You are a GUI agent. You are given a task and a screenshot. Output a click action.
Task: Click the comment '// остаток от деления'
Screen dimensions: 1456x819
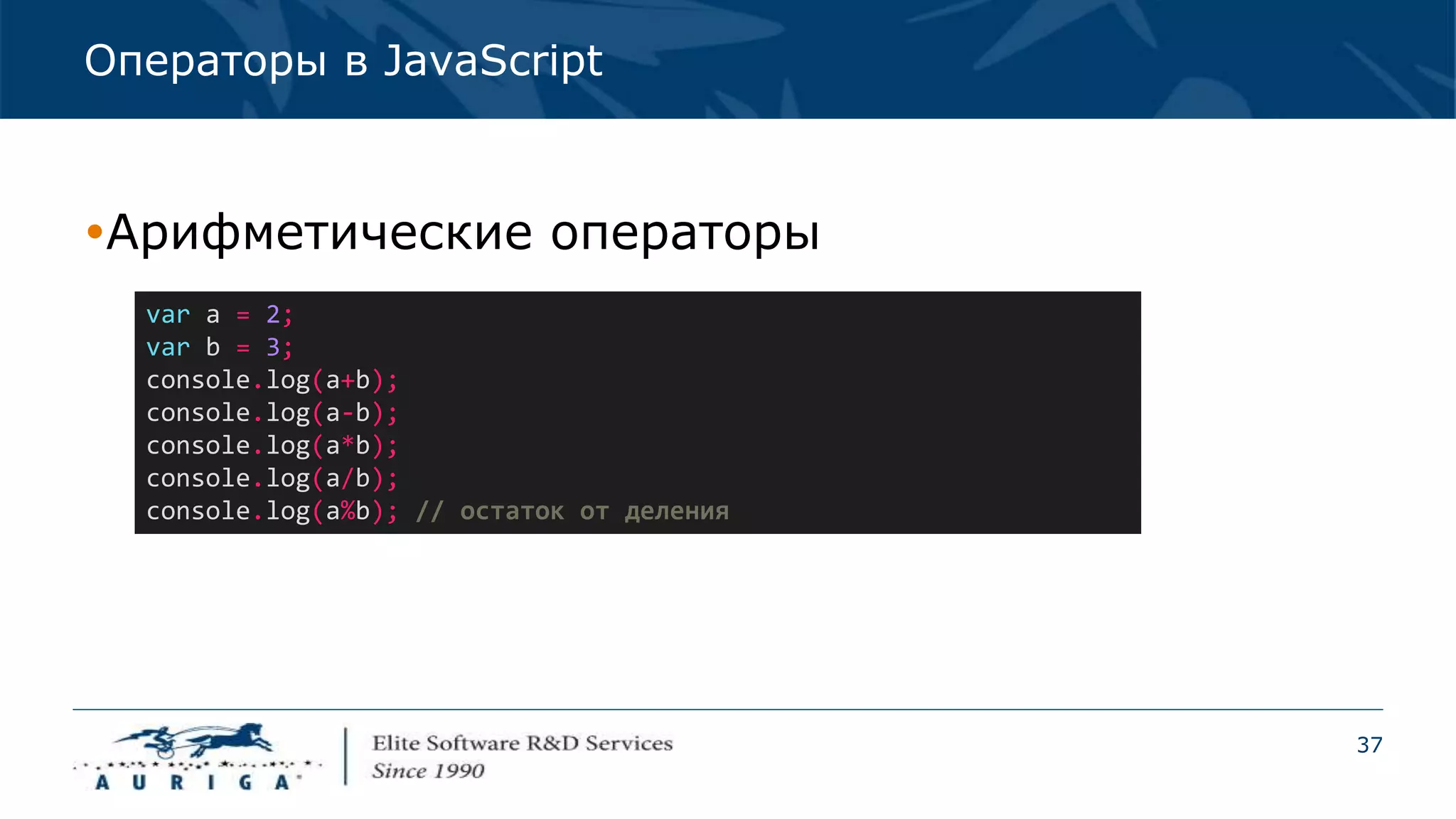(x=572, y=511)
